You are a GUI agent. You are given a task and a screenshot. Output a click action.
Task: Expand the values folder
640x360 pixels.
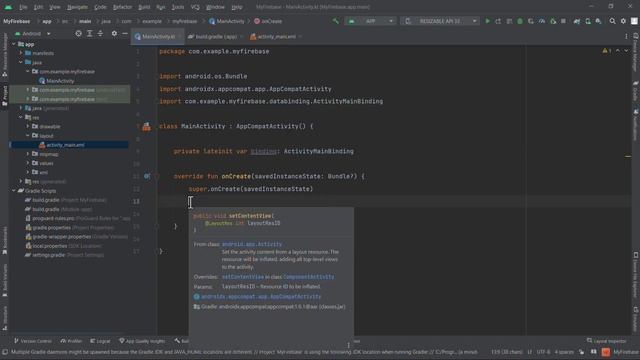(28, 163)
